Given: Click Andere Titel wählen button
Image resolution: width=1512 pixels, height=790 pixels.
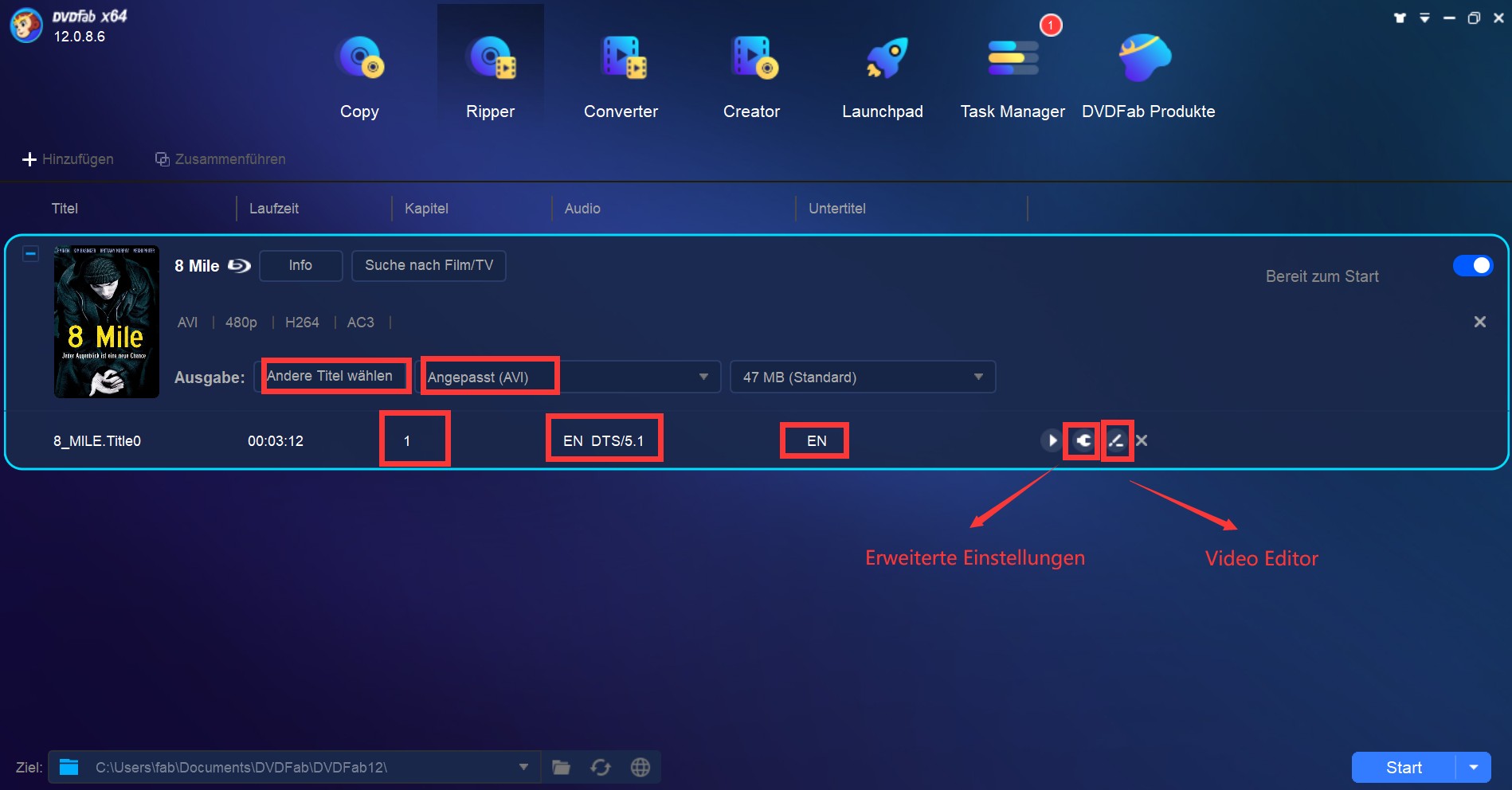Looking at the screenshot, I should 330,376.
